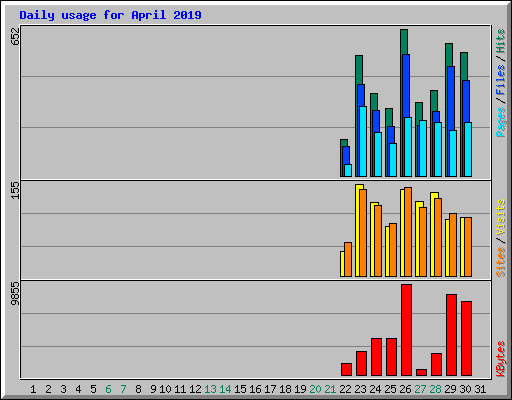Click green weekend day '13' label
This screenshot has width=512, height=400.
pyautogui.click(x=210, y=389)
